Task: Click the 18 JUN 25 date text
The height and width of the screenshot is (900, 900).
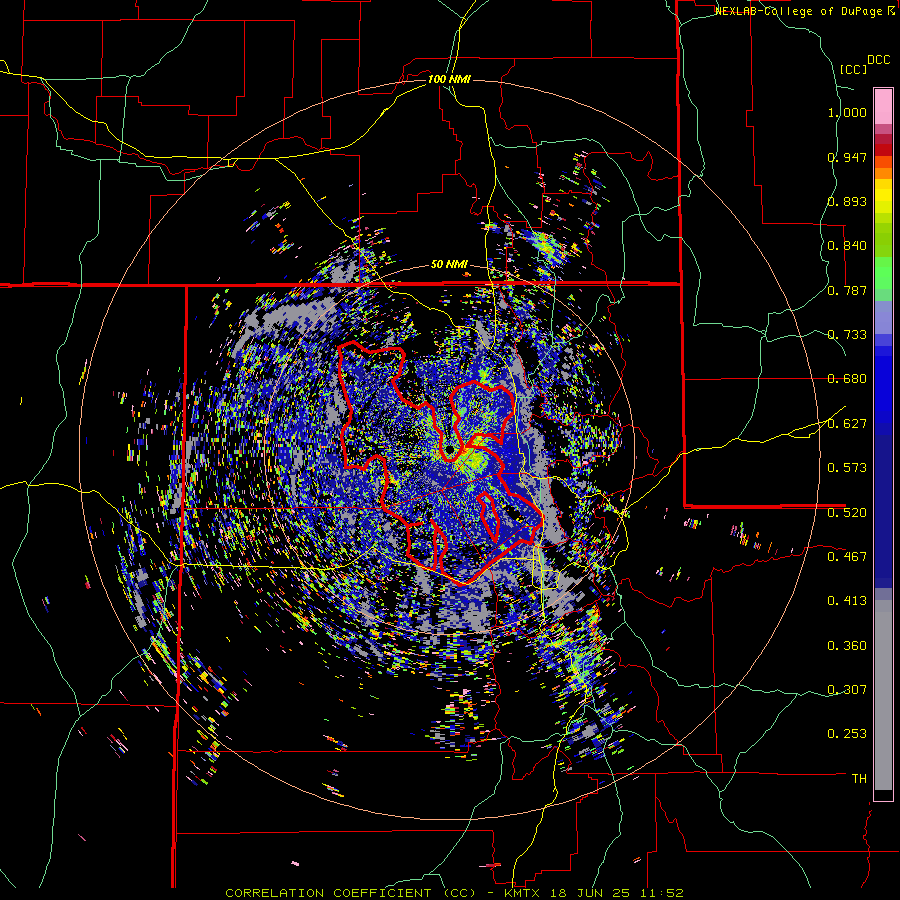Action: pos(591,893)
